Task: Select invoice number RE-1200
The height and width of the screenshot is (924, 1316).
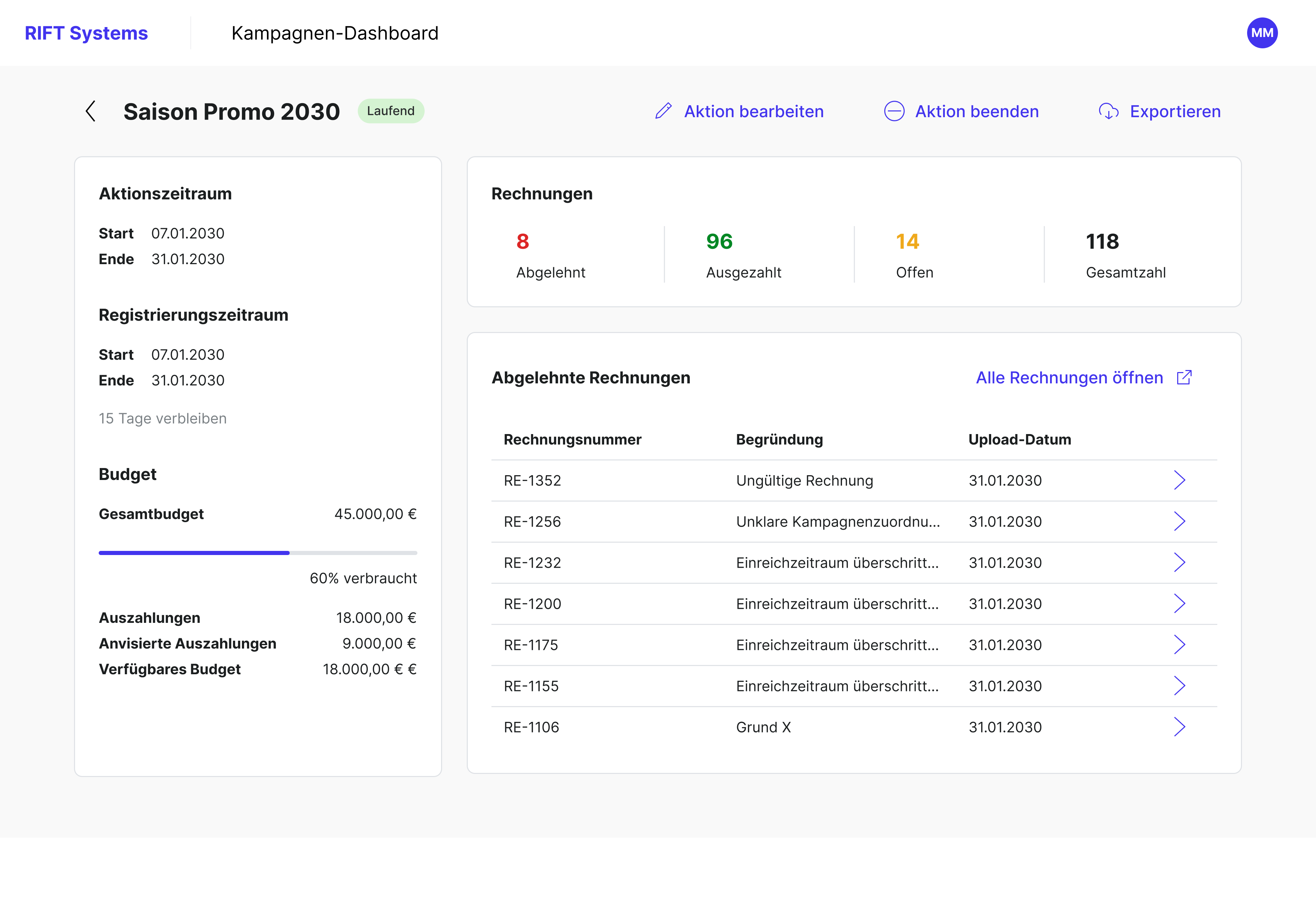Action: [532, 604]
